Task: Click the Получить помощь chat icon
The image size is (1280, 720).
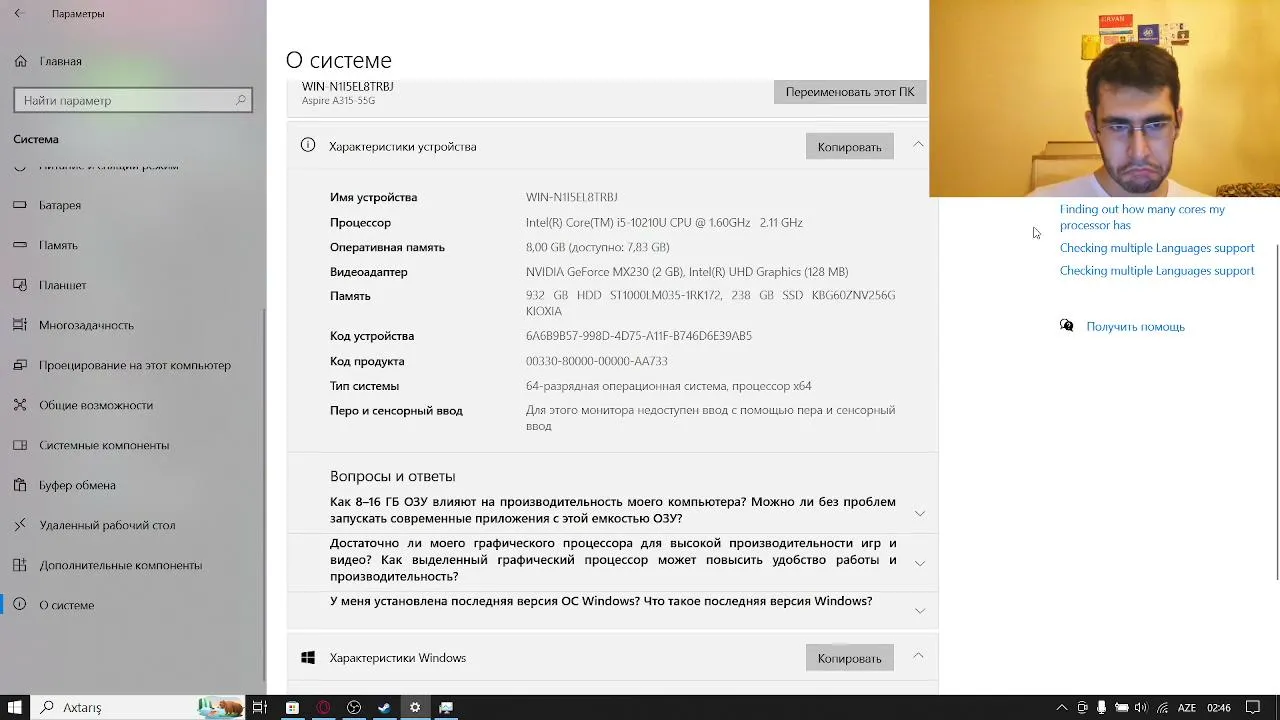Action: coord(1067,326)
